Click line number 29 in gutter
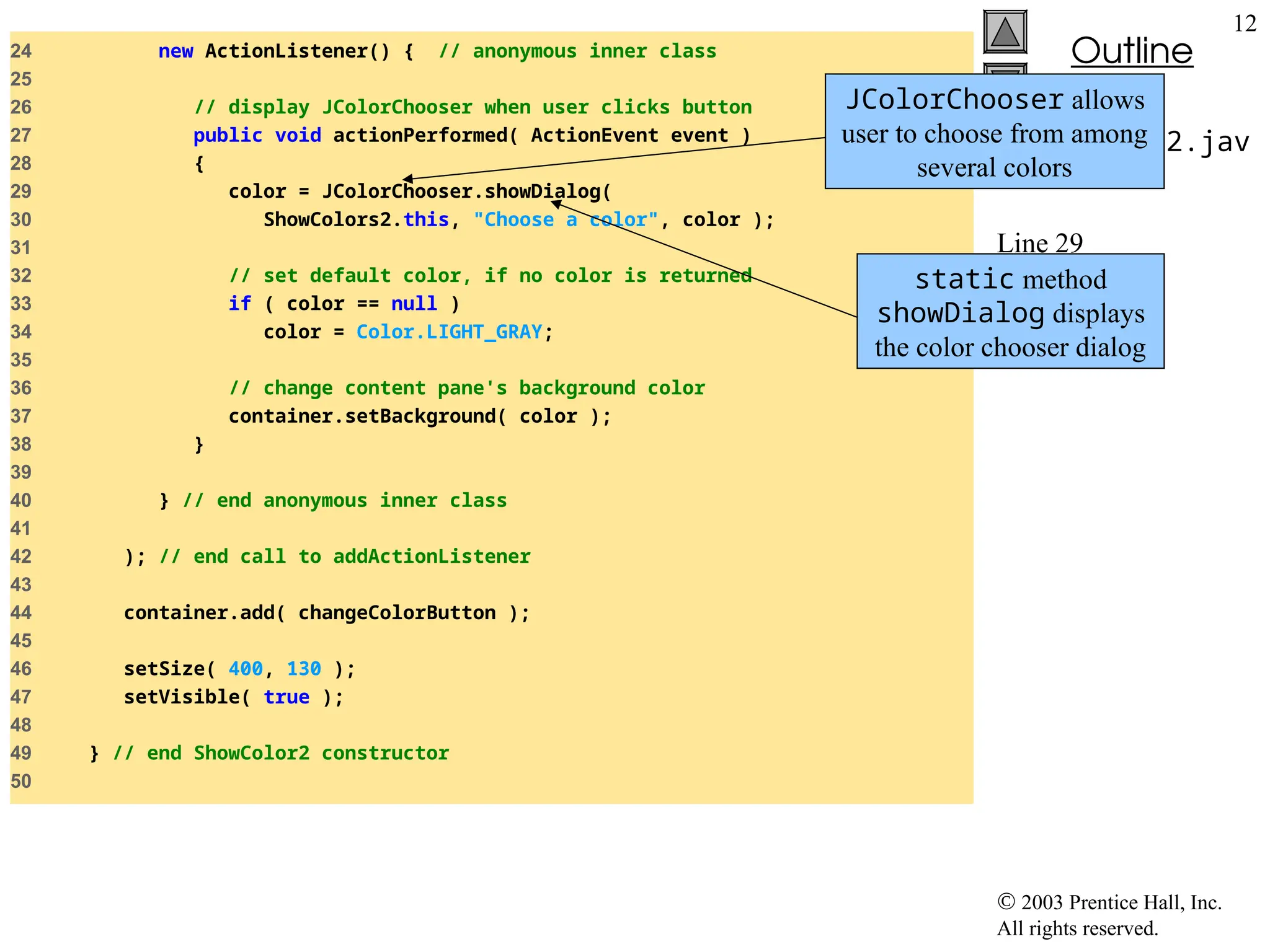This screenshot has height=952, width=1270. pyautogui.click(x=21, y=192)
